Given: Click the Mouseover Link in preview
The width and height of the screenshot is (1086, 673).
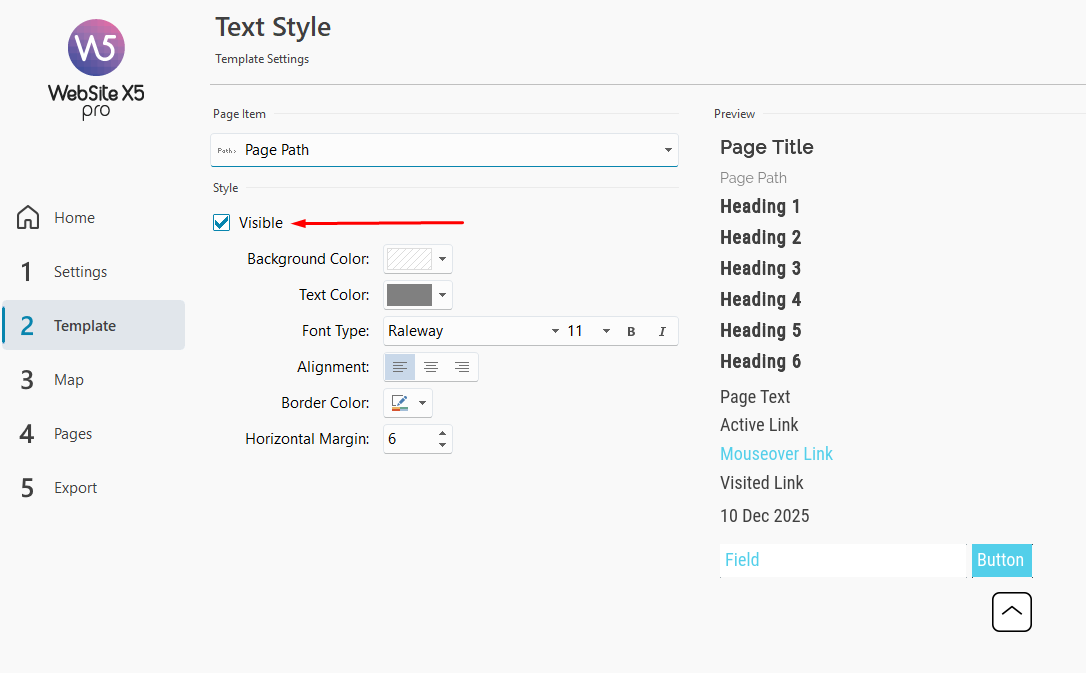Looking at the screenshot, I should pyautogui.click(x=776, y=454).
